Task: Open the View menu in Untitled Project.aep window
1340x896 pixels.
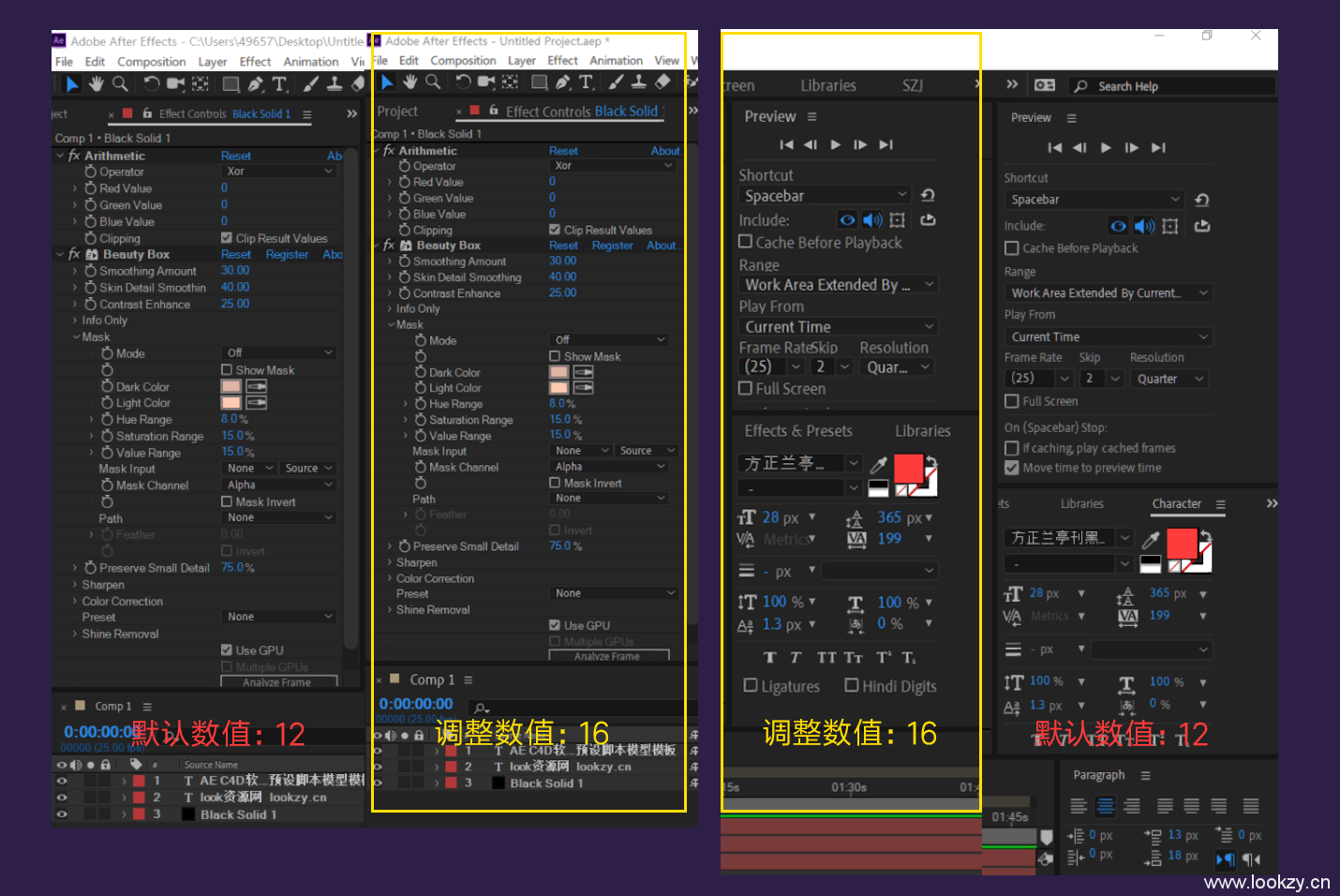Action: point(667,60)
